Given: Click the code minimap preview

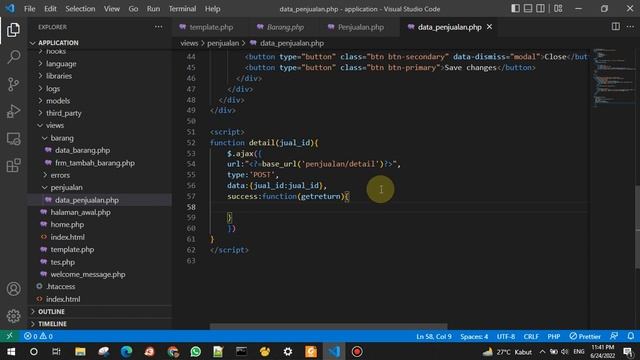Looking at the screenshot, I should [613, 78].
